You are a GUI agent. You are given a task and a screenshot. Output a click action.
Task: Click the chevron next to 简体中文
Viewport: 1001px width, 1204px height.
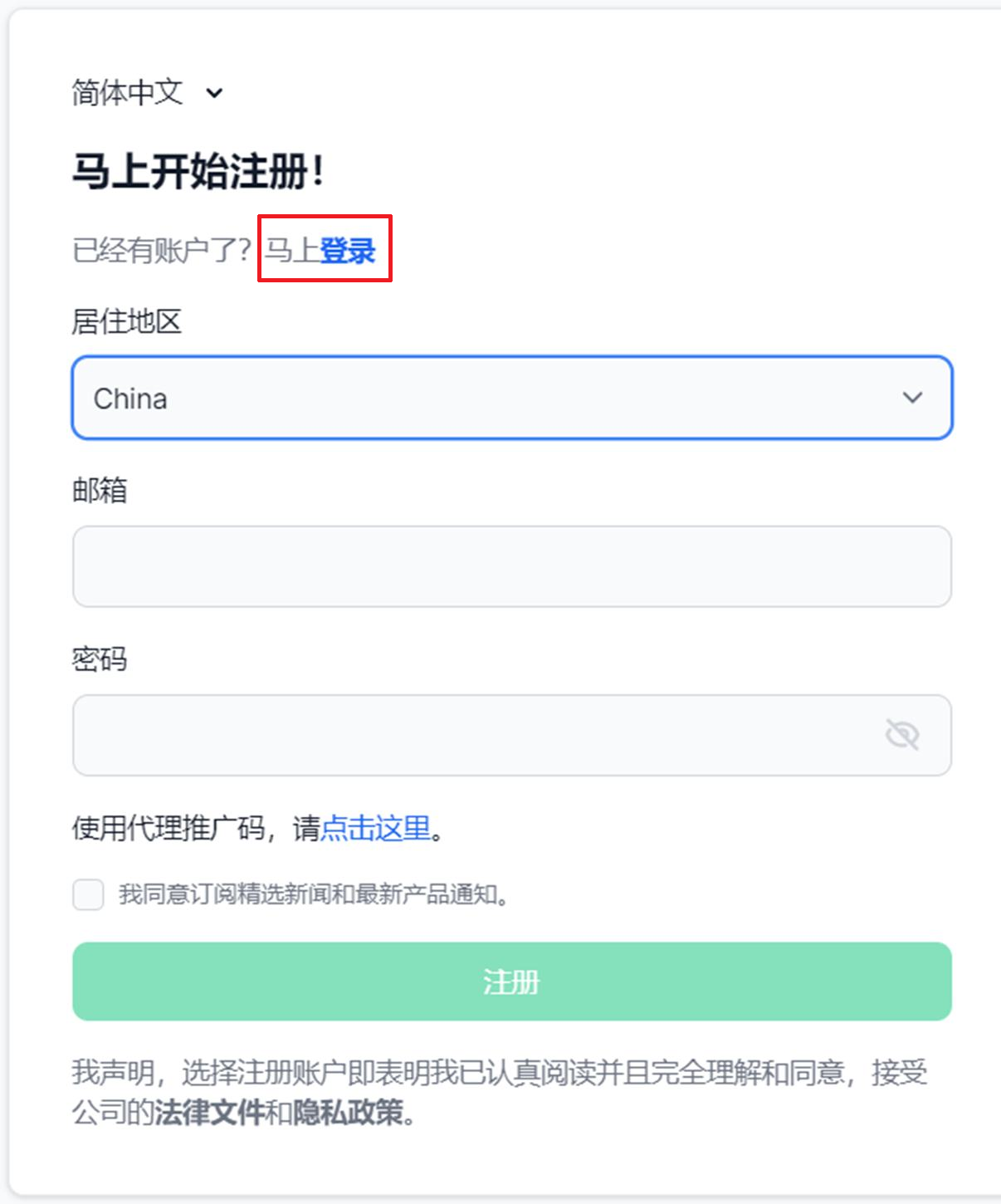[x=214, y=93]
